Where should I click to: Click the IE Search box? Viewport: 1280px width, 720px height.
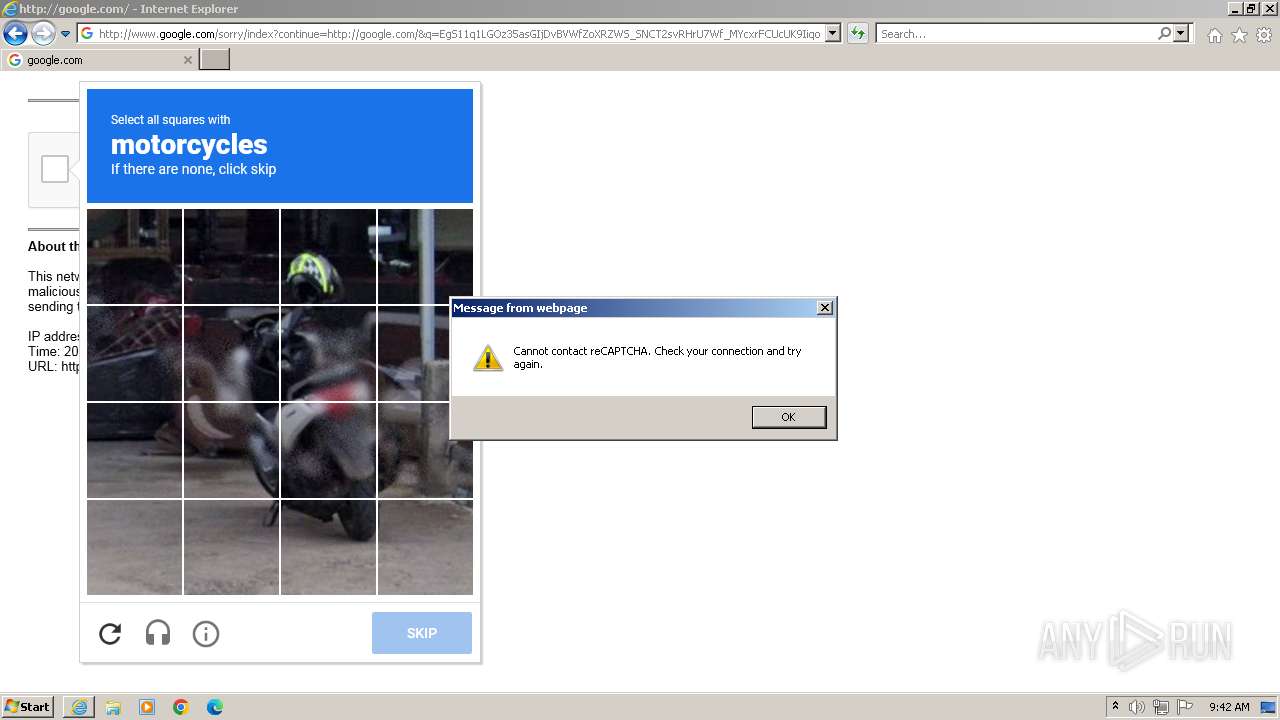1016,34
